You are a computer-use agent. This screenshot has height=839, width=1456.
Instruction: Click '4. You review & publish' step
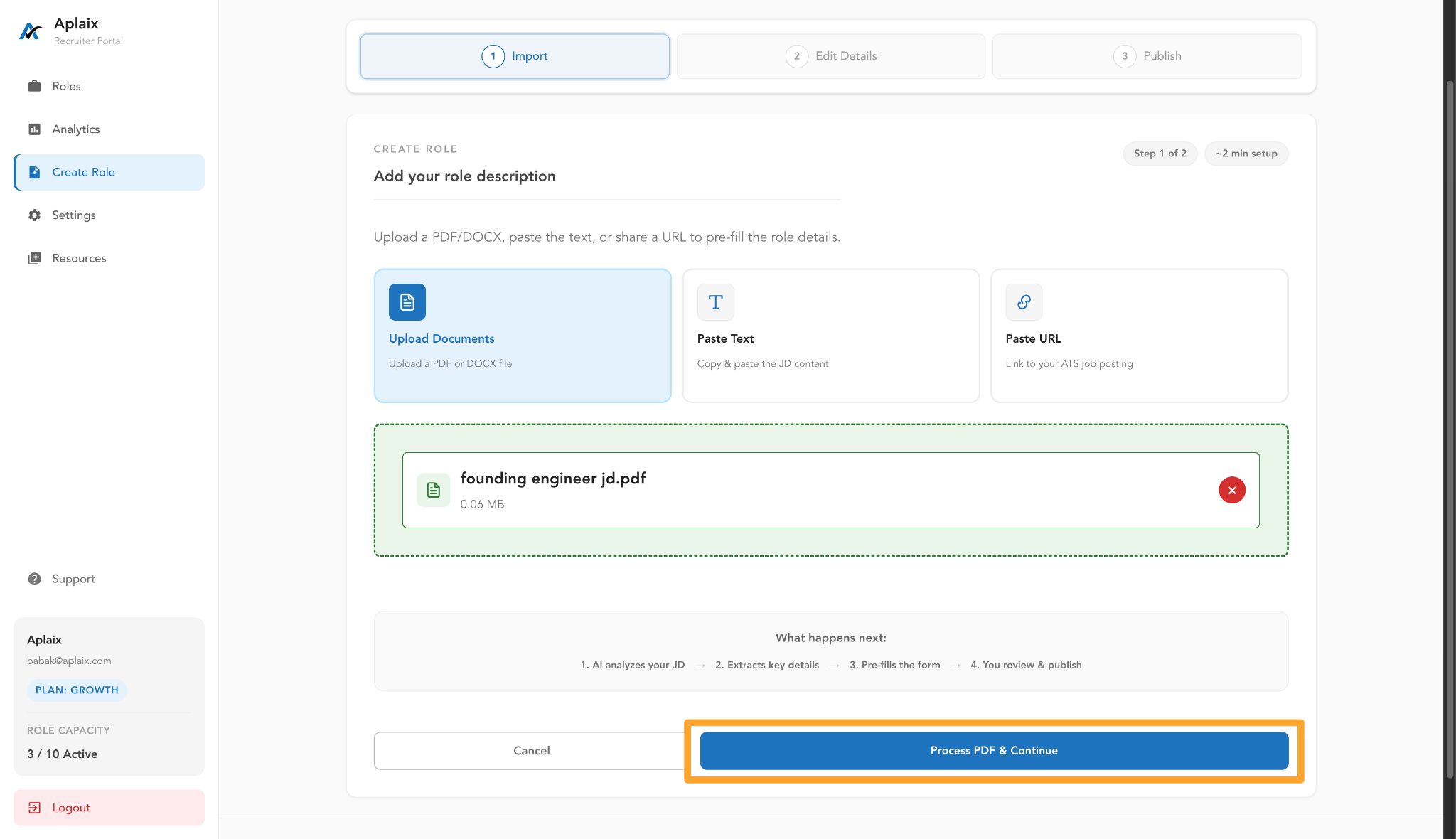tap(1026, 665)
